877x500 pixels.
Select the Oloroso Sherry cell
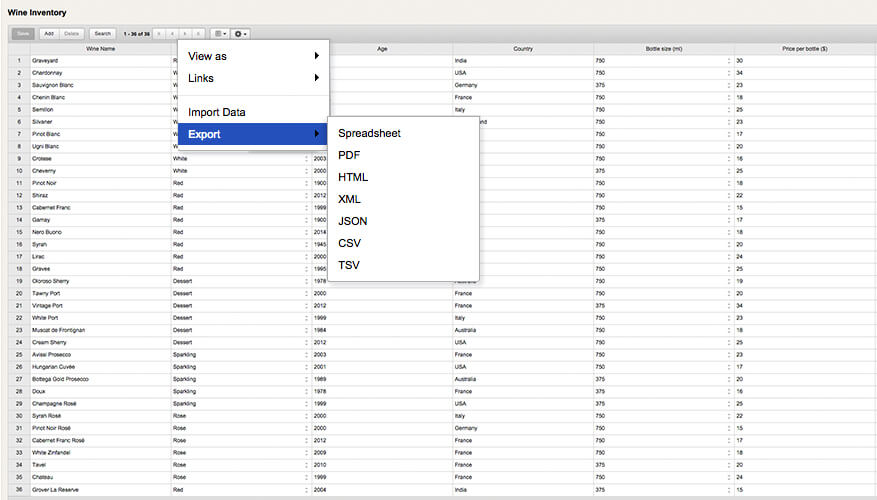coord(101,281)
